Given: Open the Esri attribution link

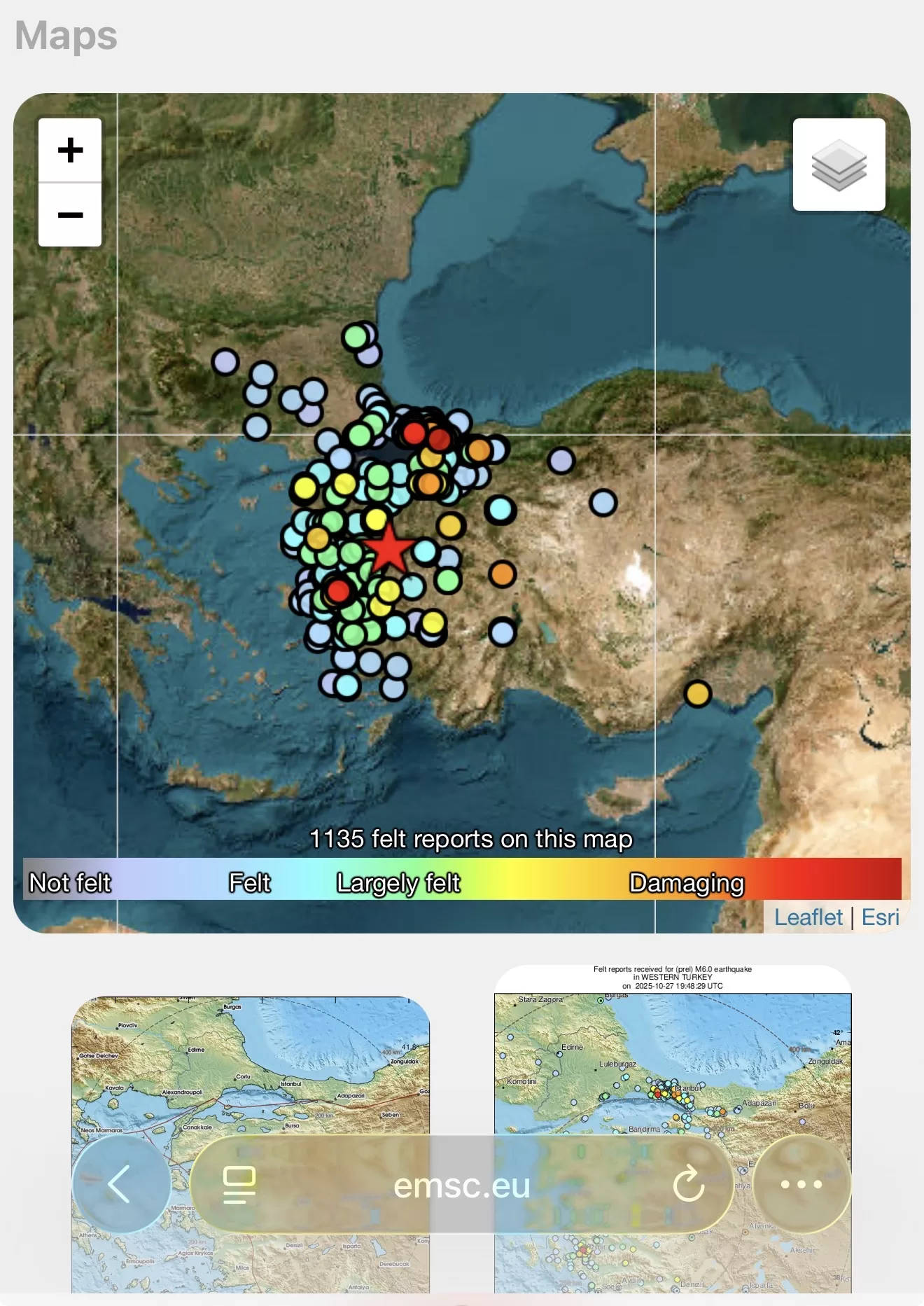Looking at the screenshot, I should (x=880, y=917).
